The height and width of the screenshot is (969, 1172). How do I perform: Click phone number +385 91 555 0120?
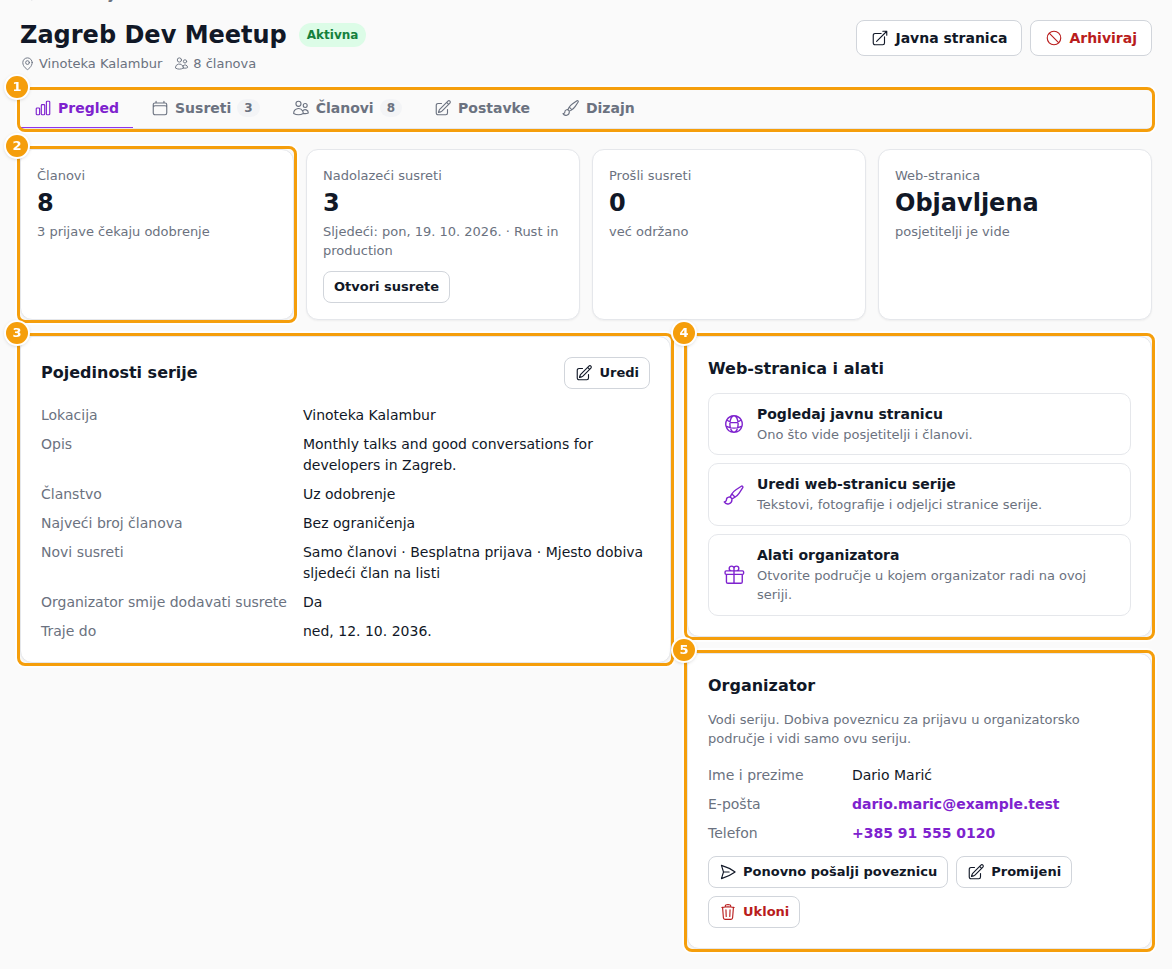tap(923, 833)
